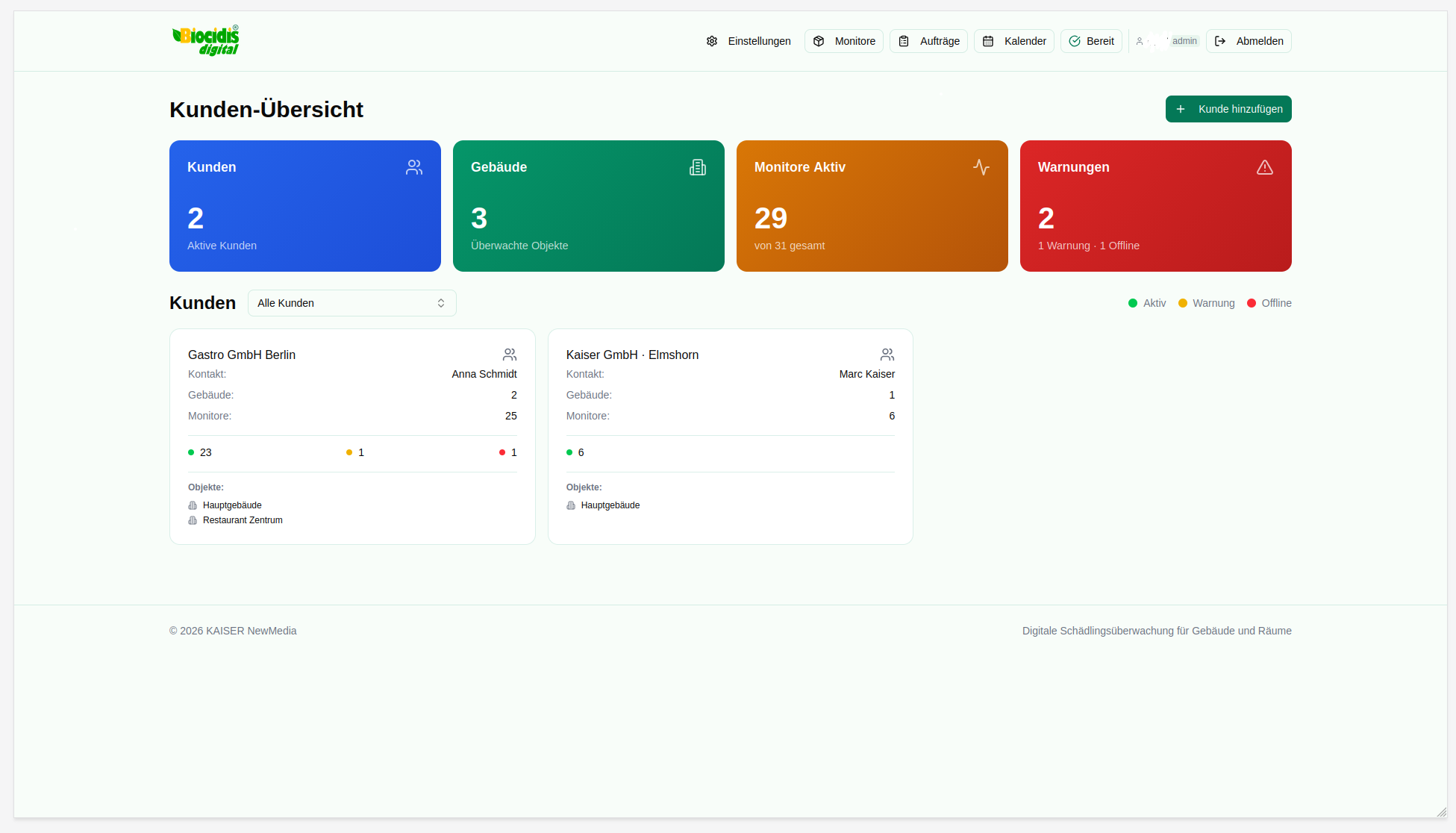The image size is (1456, 833).
Task: Click the green Aktiv legend dot
Action: pos(1133,303)
